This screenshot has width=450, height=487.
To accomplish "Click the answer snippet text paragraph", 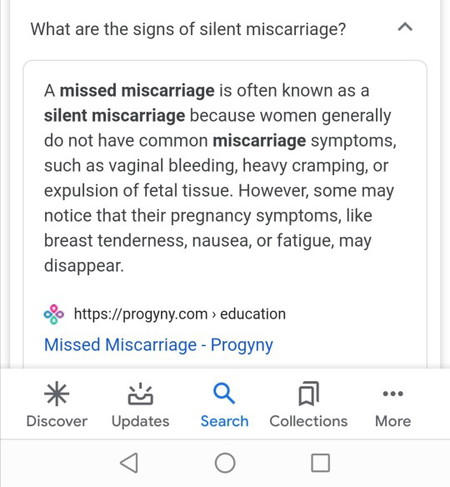I will (220, 178).
